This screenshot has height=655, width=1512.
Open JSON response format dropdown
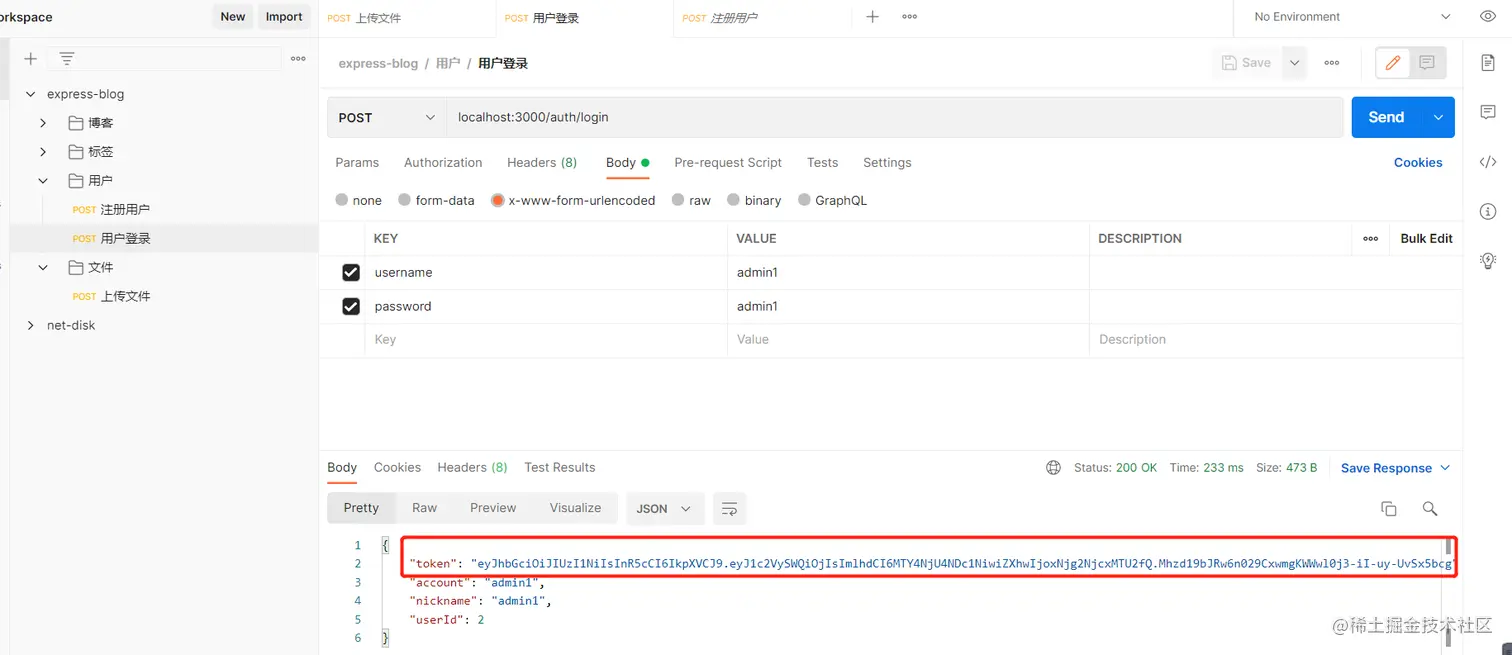(x=665, y=509)
